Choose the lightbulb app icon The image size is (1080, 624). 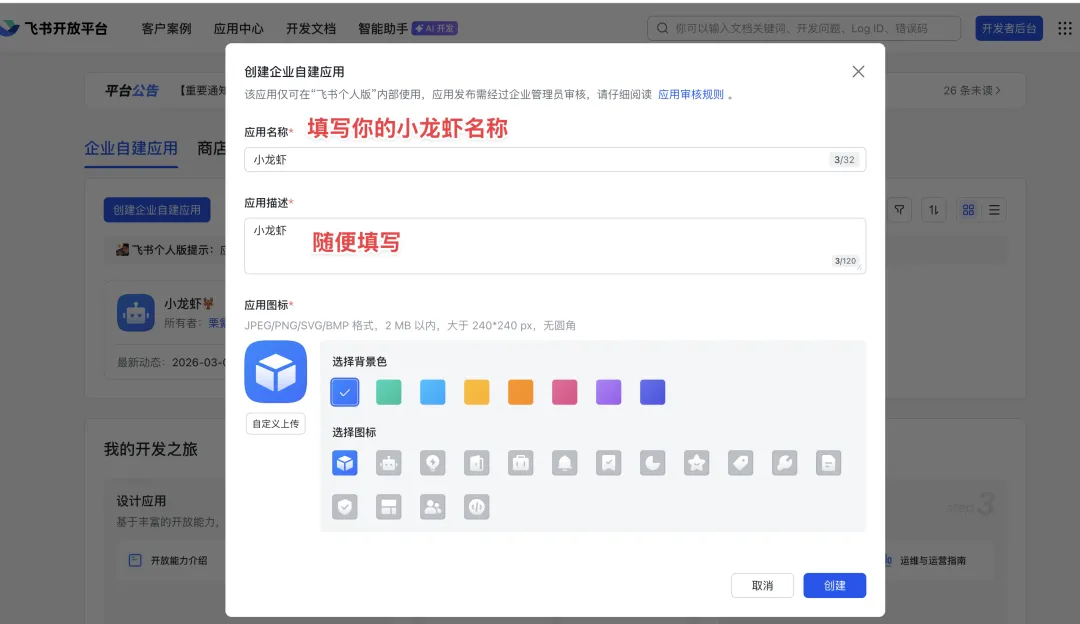click(433, 463)
